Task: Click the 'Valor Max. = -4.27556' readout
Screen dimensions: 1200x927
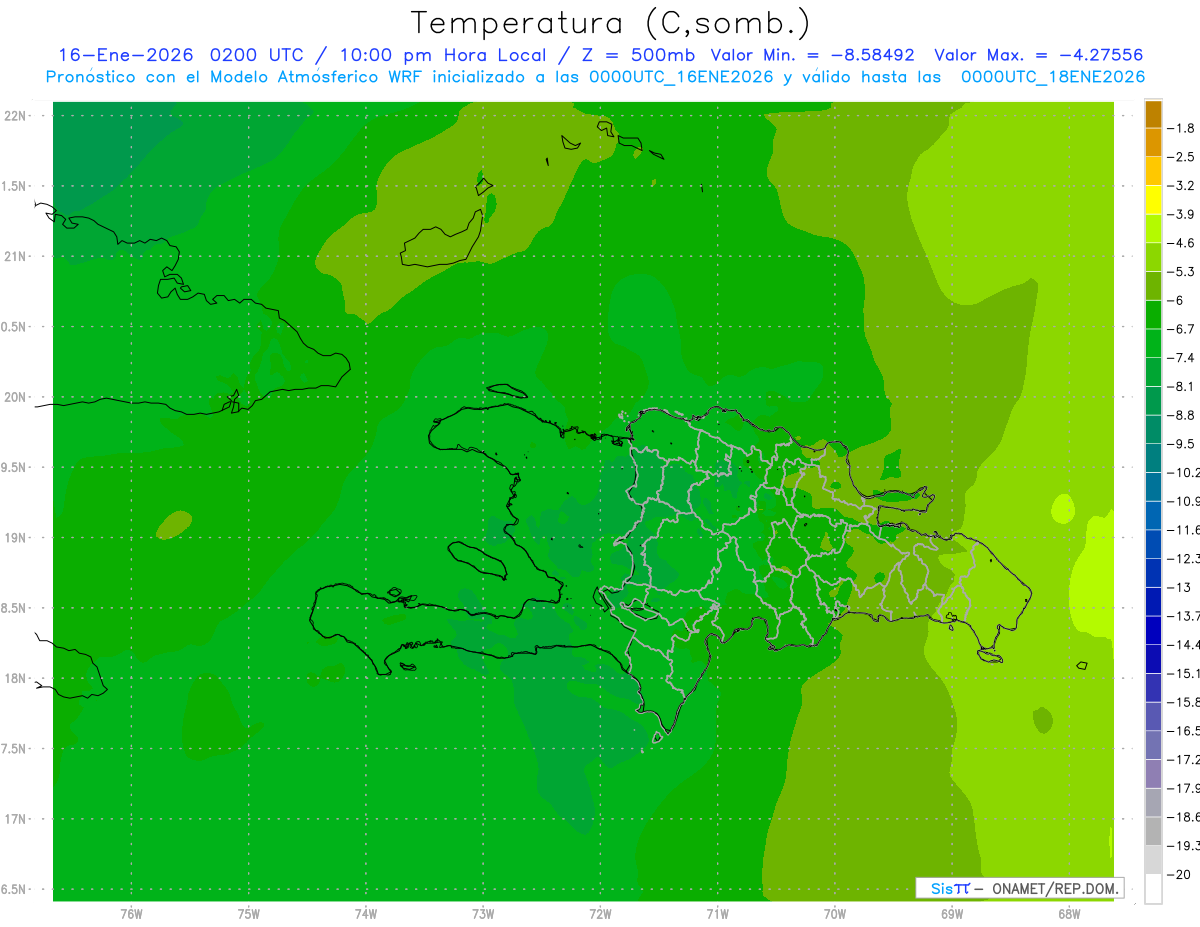Action: [1038, 55]
